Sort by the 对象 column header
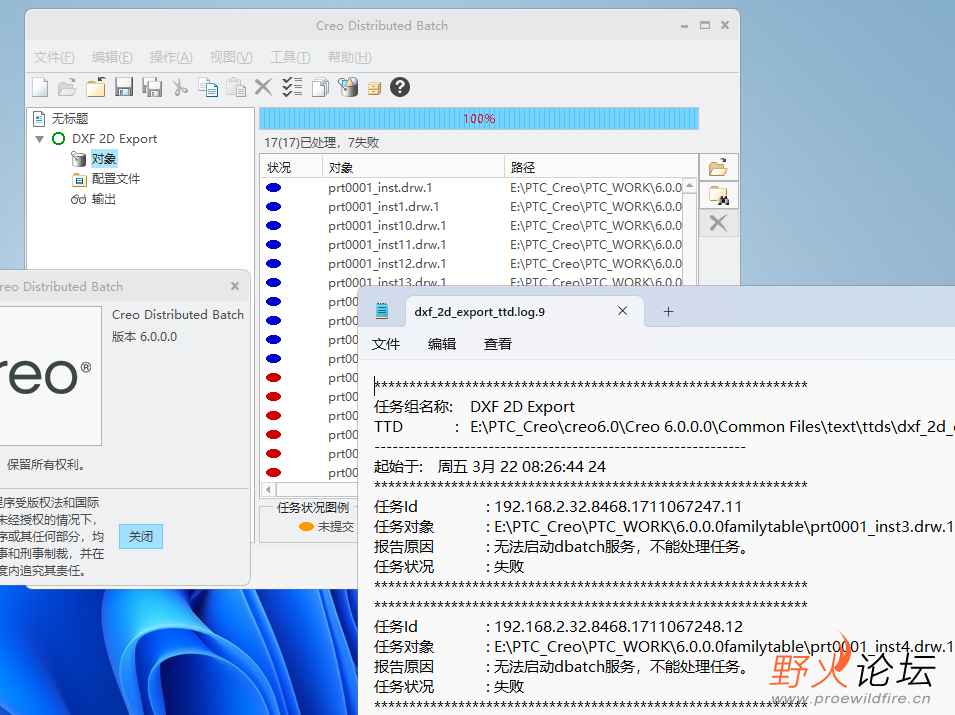Screen dimensions: 955x715 tap(413, 167)
